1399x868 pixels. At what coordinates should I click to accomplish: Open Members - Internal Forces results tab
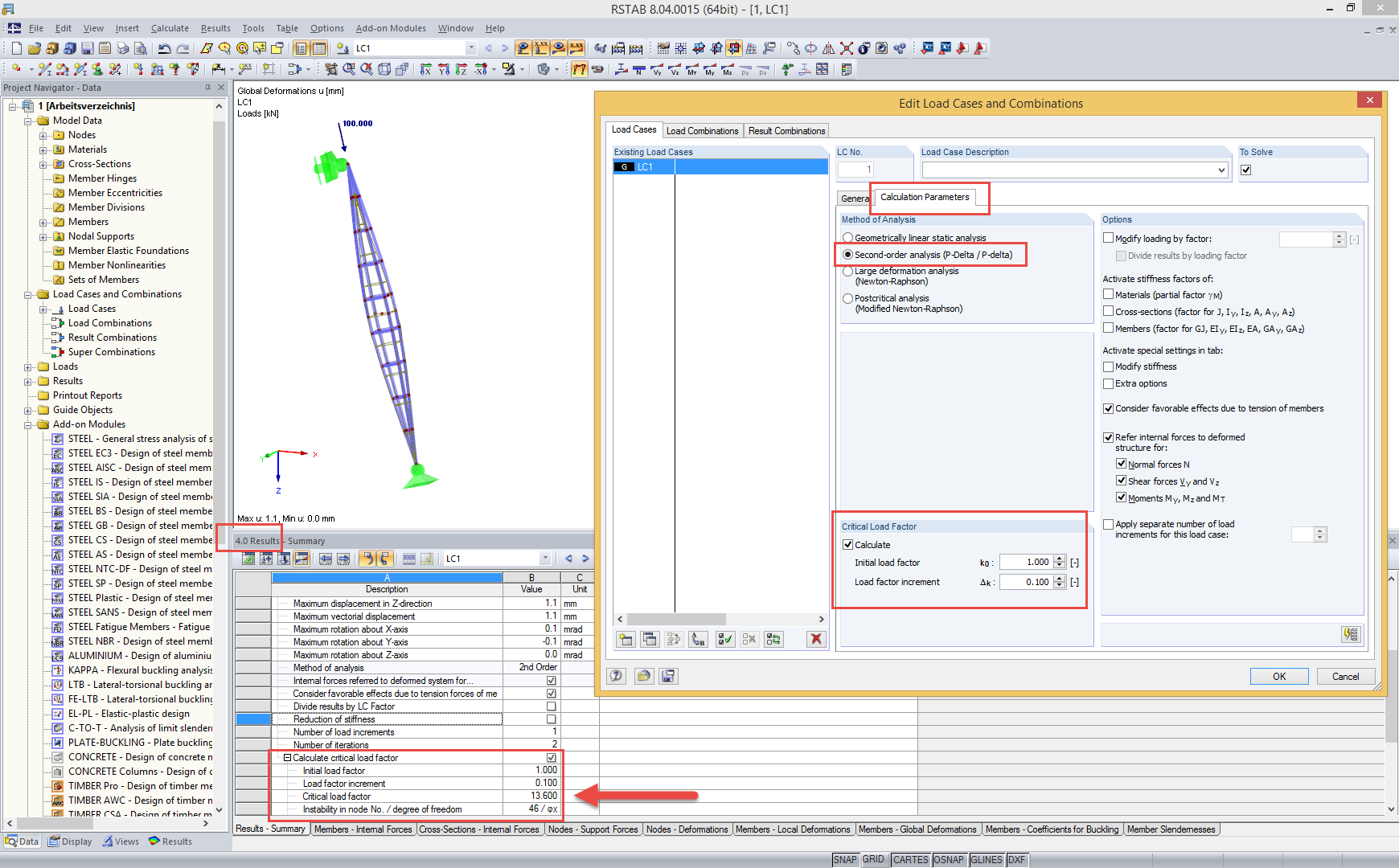coord(363,829)
